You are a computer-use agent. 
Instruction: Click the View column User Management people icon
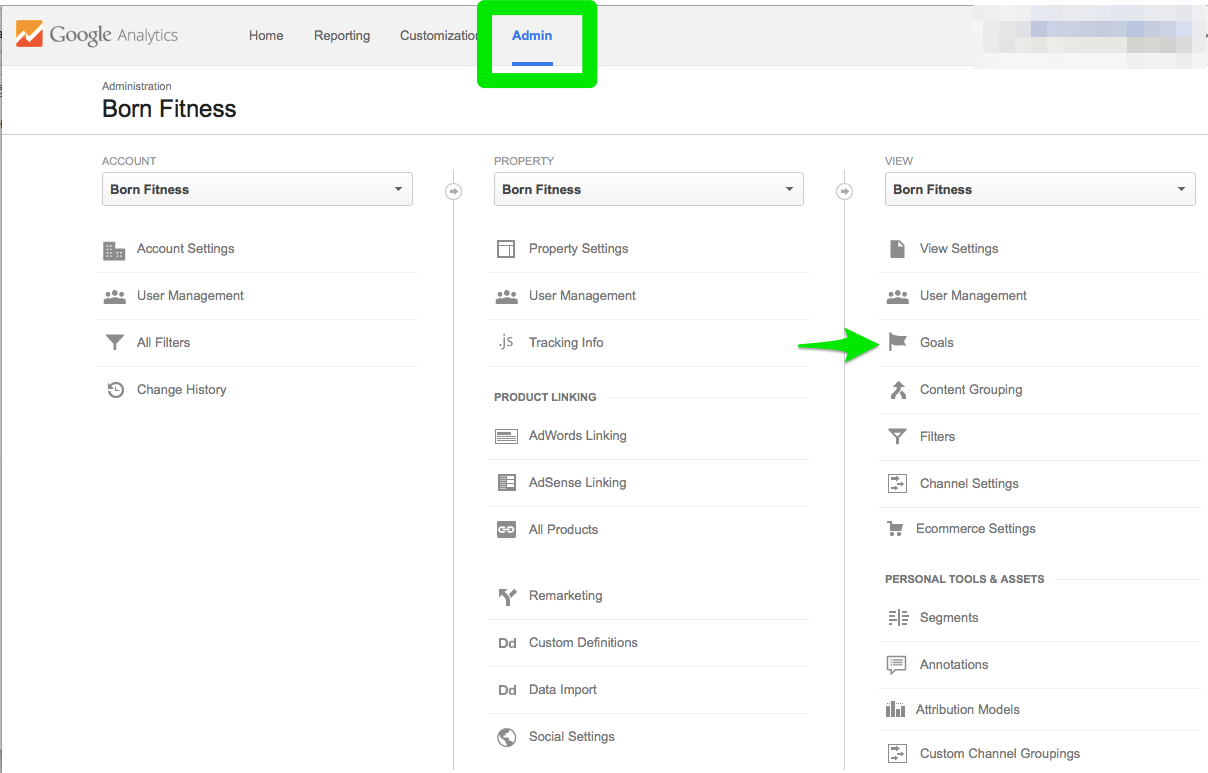click(x=898, y=296)
